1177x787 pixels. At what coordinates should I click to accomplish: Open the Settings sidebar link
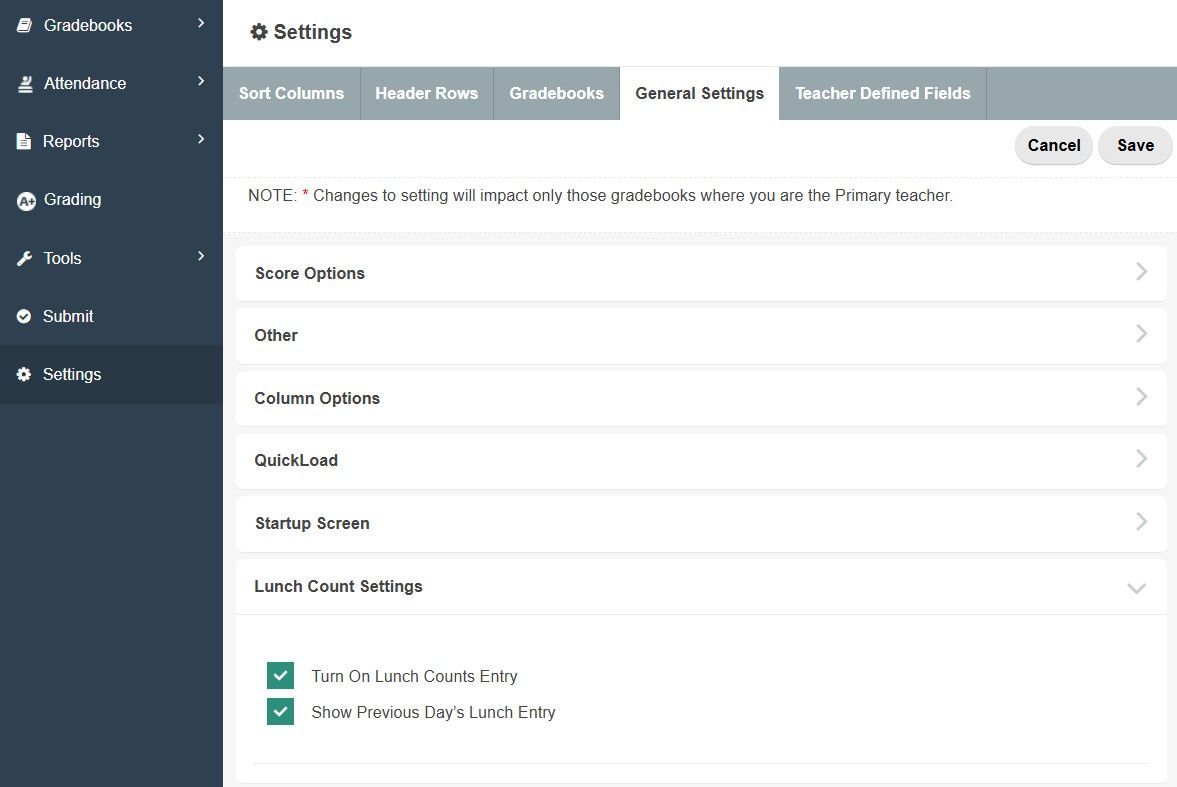point(111,374)
